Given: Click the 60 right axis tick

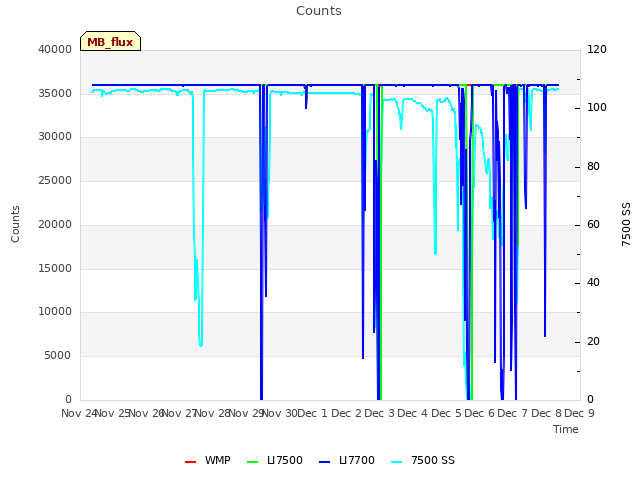Looking at the screenshot, I should pyautogui.click(x=593, y=224).
